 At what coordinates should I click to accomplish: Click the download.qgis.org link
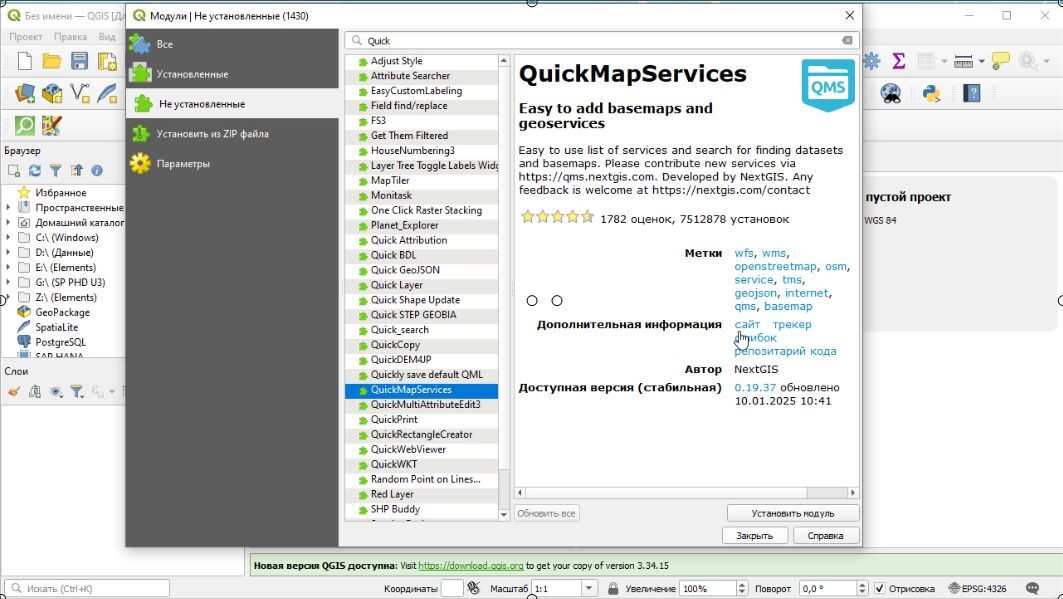(470, 565)
